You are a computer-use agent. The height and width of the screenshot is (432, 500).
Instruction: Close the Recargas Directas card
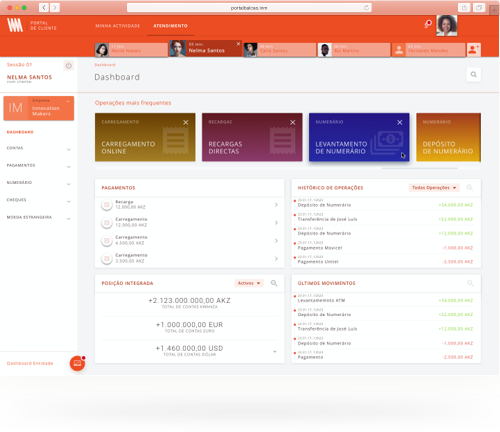coord(293,123)
